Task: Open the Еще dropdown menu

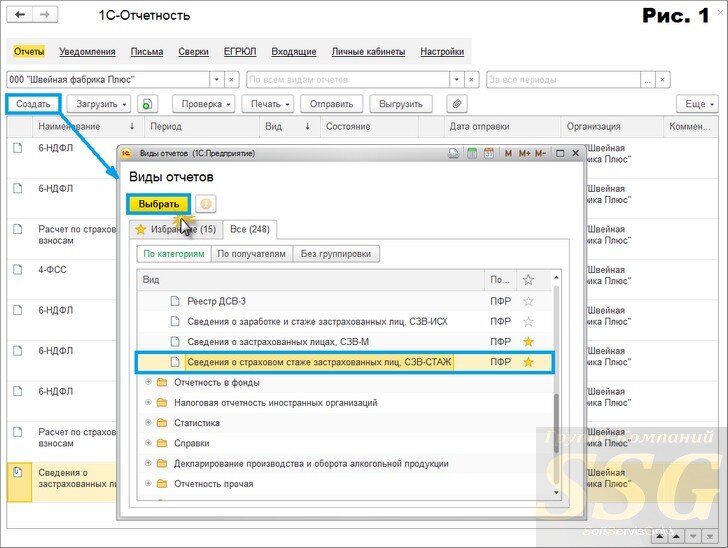Action: pyautogui.click(x=697, y=104)
